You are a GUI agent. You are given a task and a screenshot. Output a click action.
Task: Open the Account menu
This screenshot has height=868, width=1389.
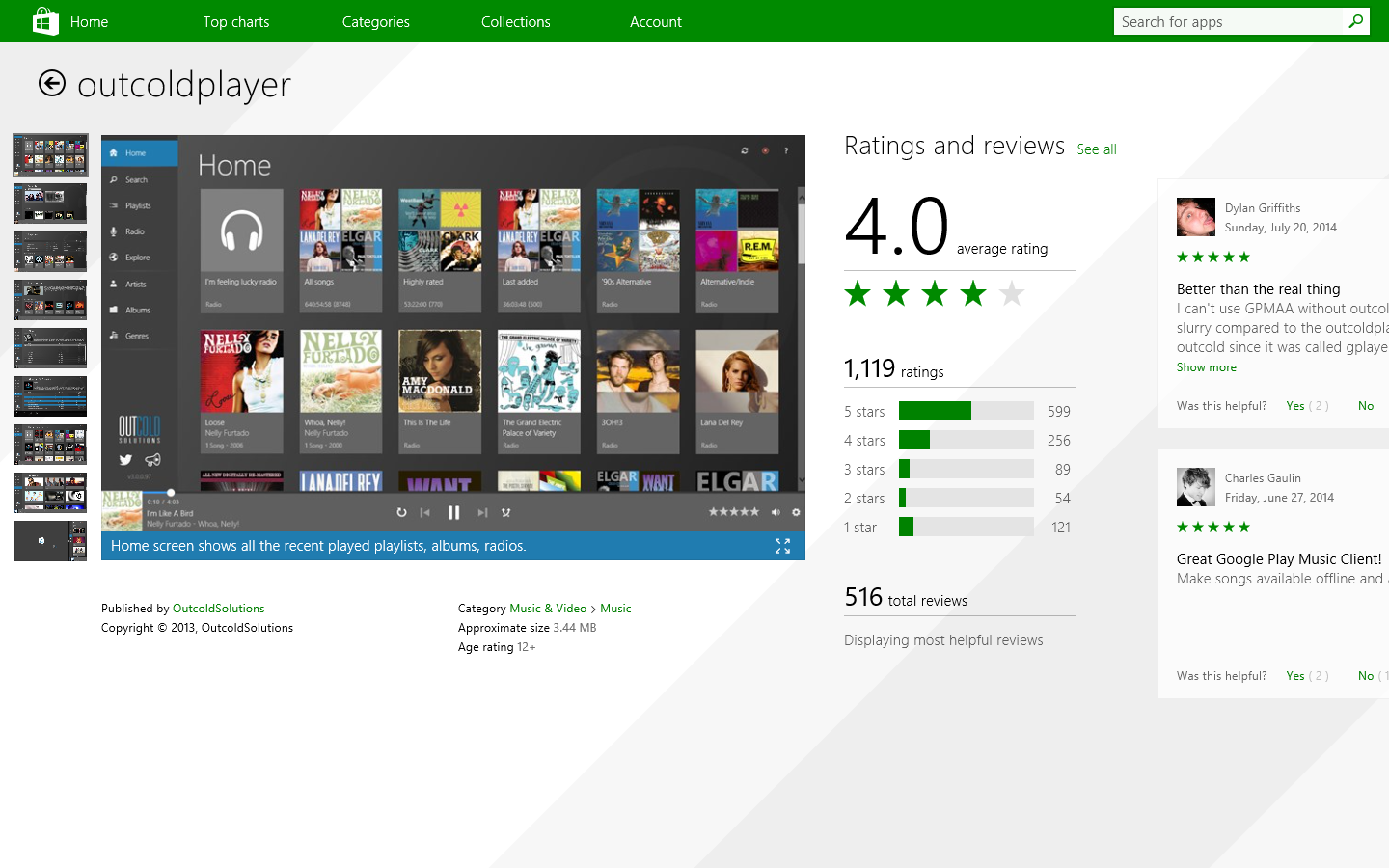(x=655, y=22)
